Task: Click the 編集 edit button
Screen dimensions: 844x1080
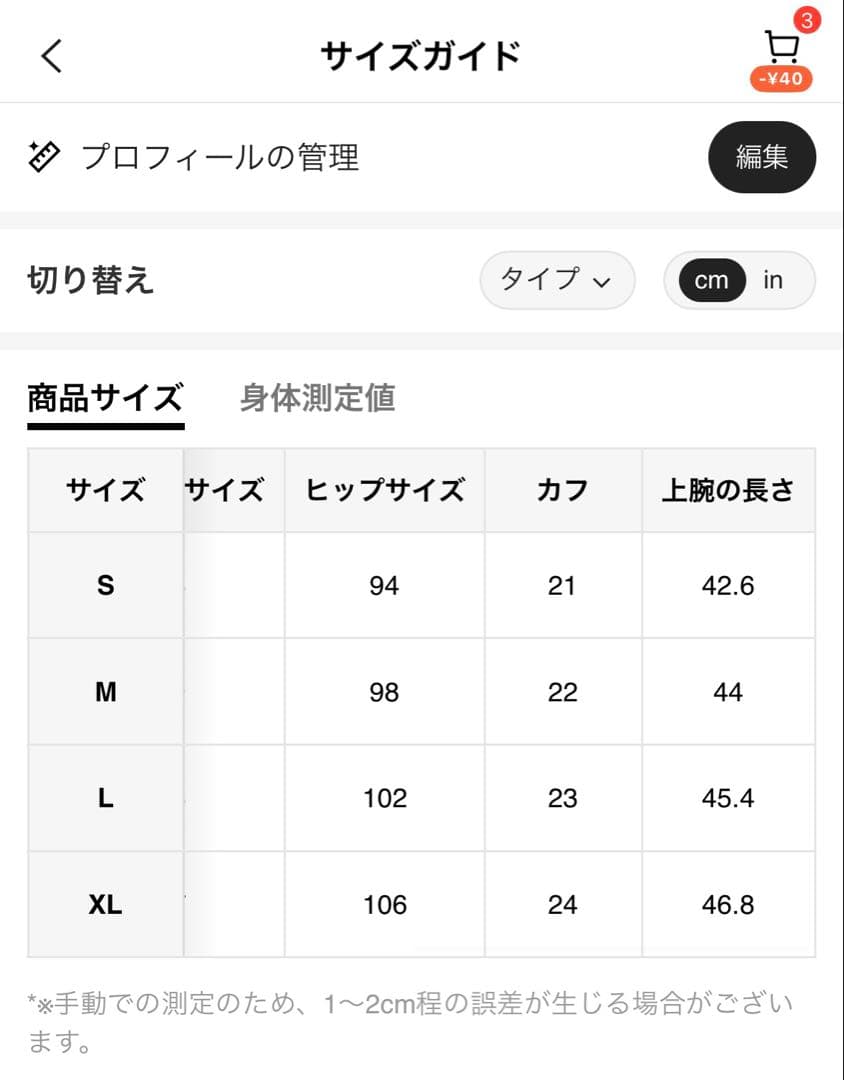Action: [x=762, y=157]
